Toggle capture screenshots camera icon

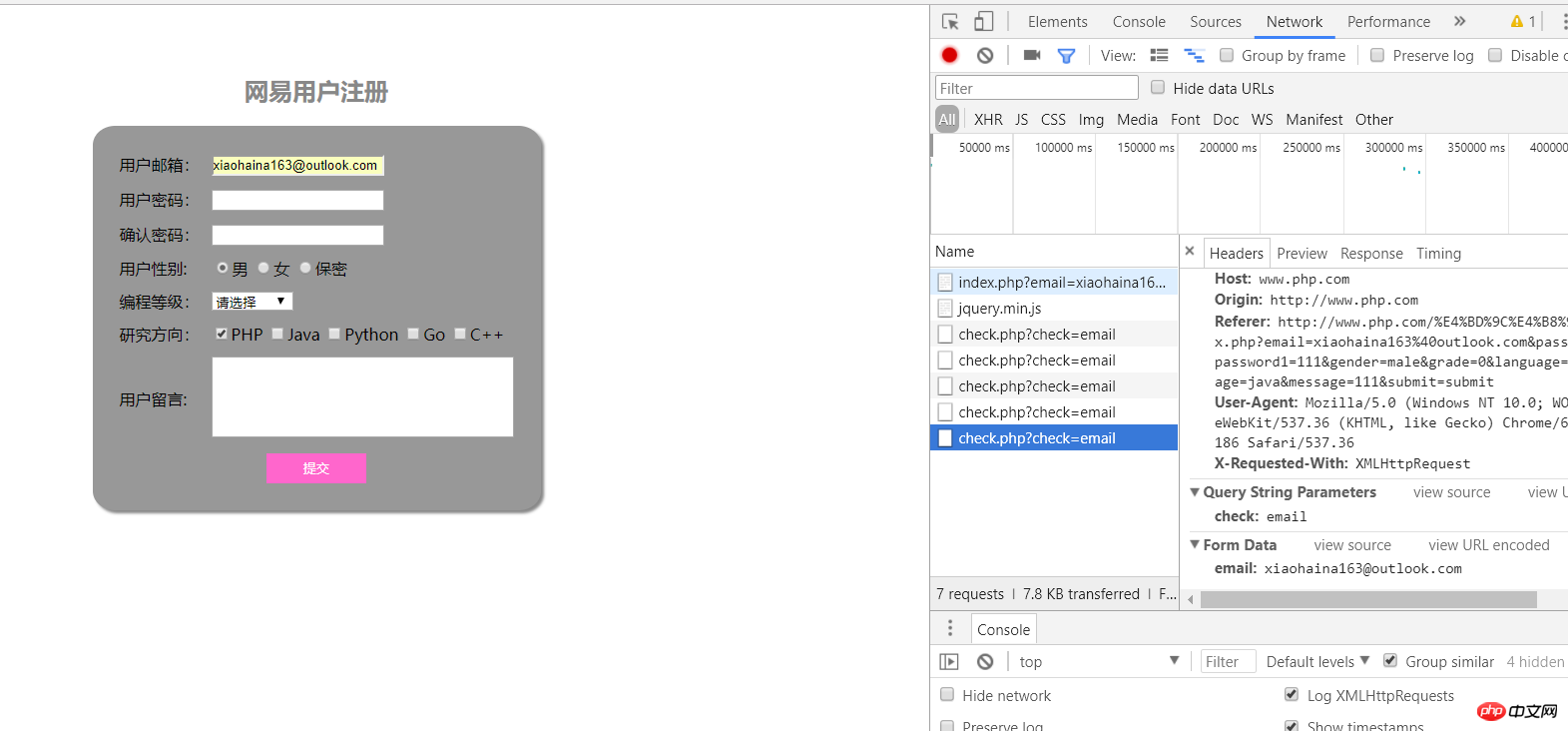pos(1032,55)
